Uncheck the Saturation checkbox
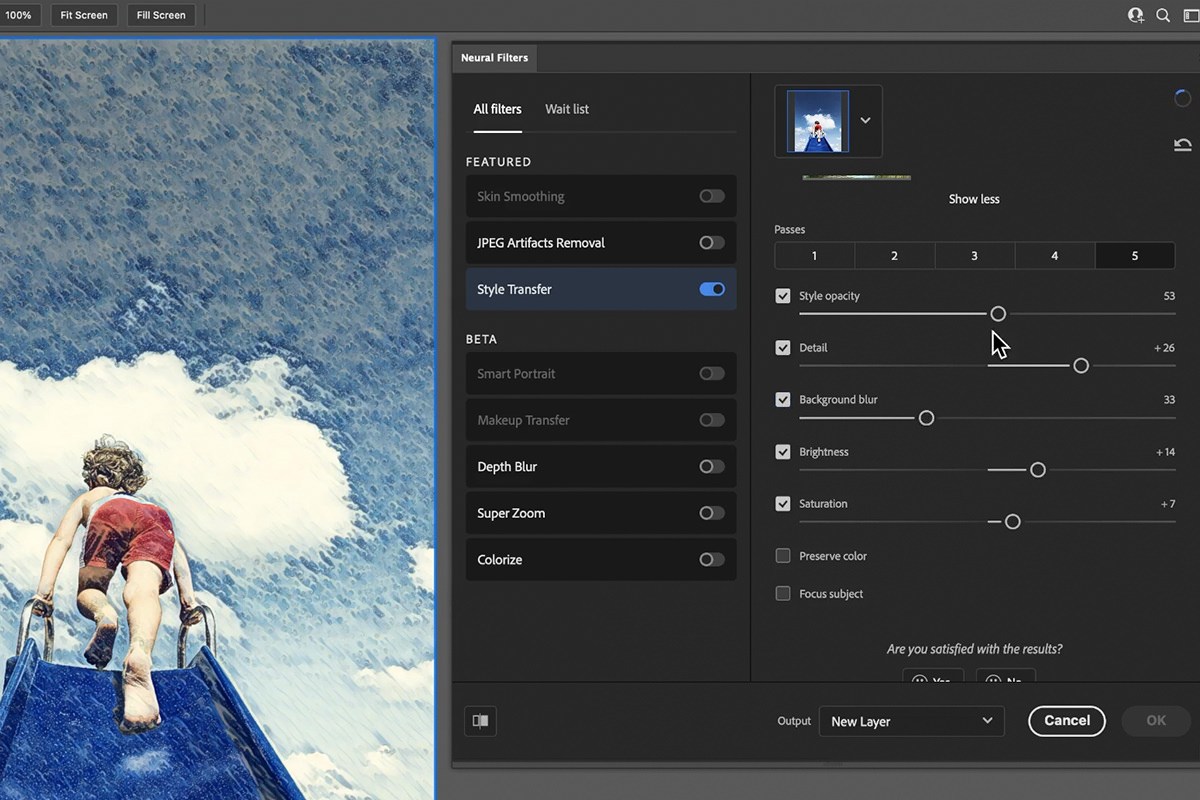Viewport: 1200px width, 800px height. pos(783,504)
